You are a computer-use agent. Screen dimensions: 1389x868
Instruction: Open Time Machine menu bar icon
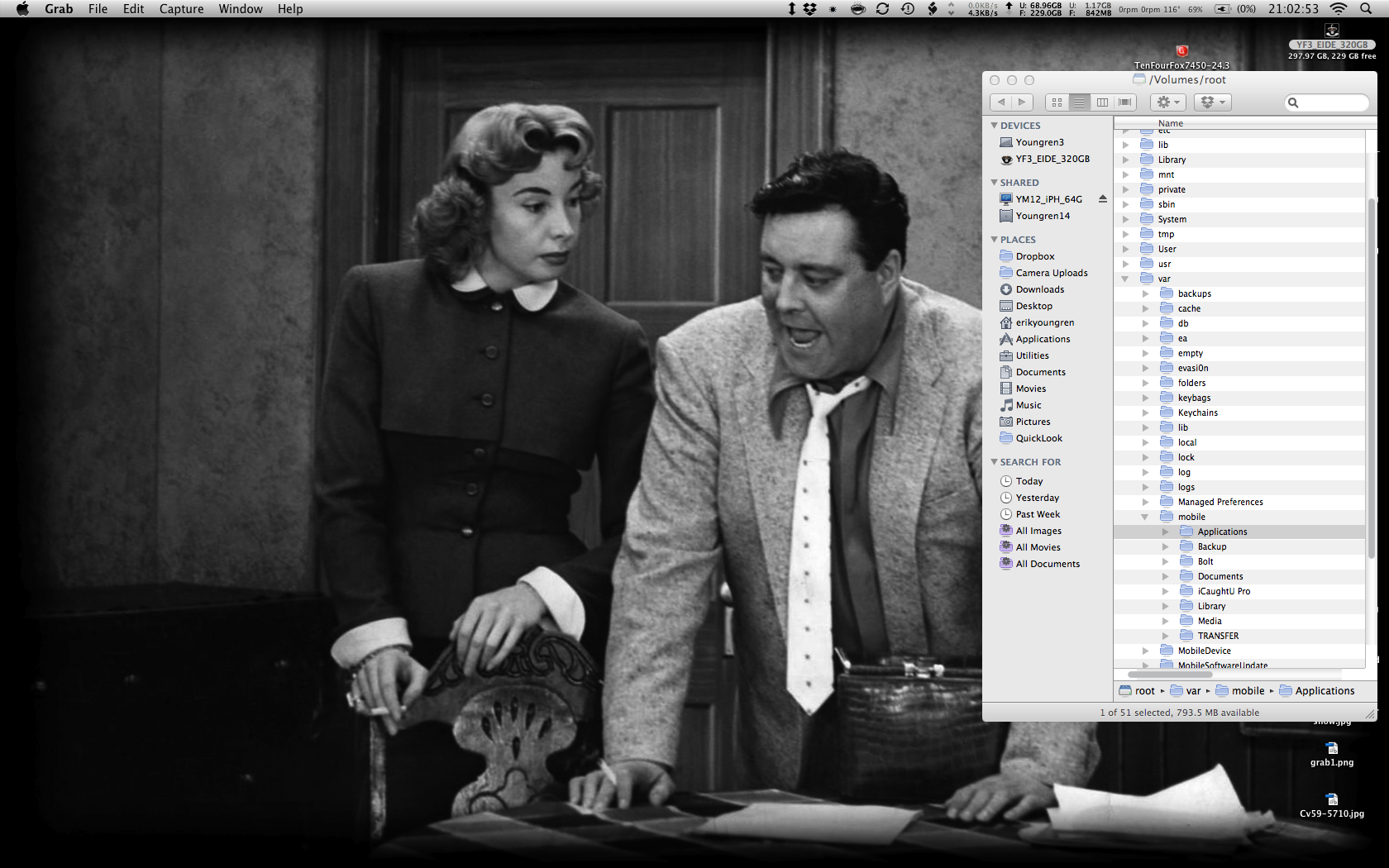pos(907,9)
